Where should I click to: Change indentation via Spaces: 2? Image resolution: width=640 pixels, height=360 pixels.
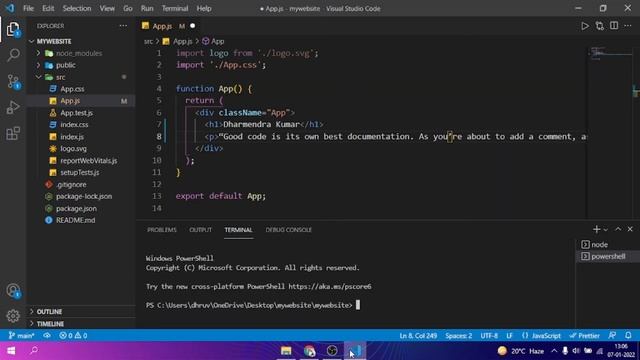[x=459, y=336]
